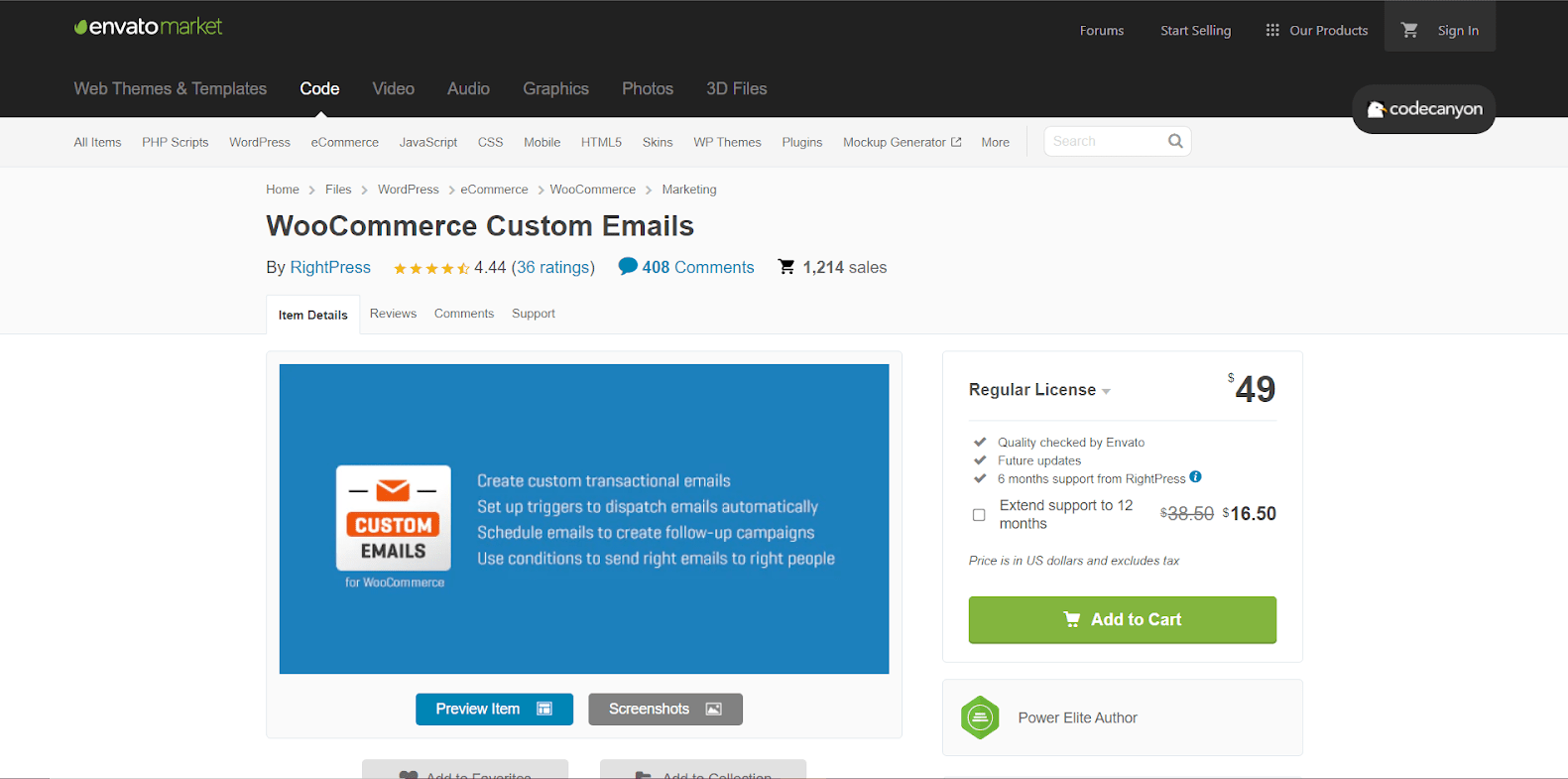
Task: Click the shopping cart icon in header
Action: pyautogui.click(x=1409, y=30)
